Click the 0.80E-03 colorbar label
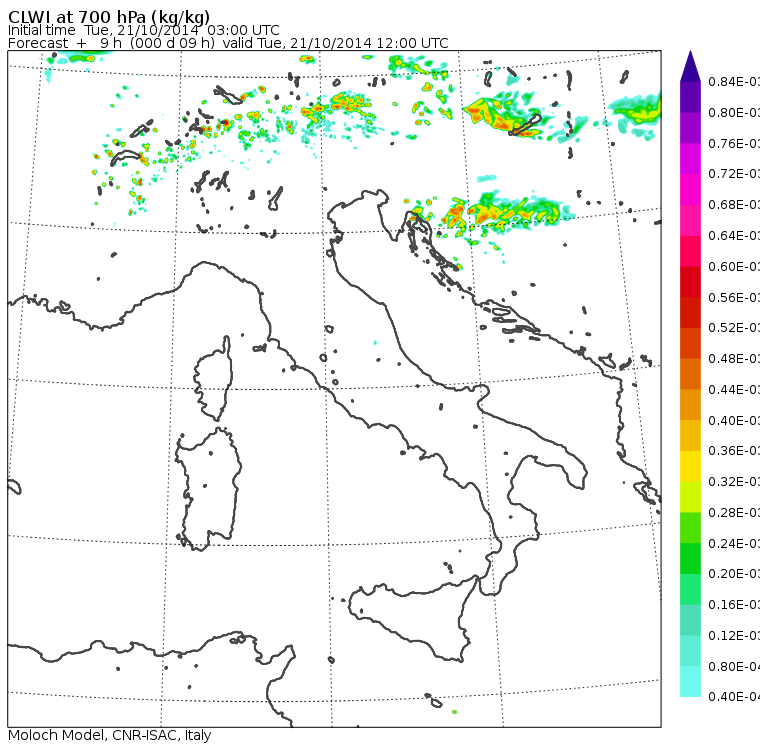Viewport: 760px width, 749px height. coord(733,112)
